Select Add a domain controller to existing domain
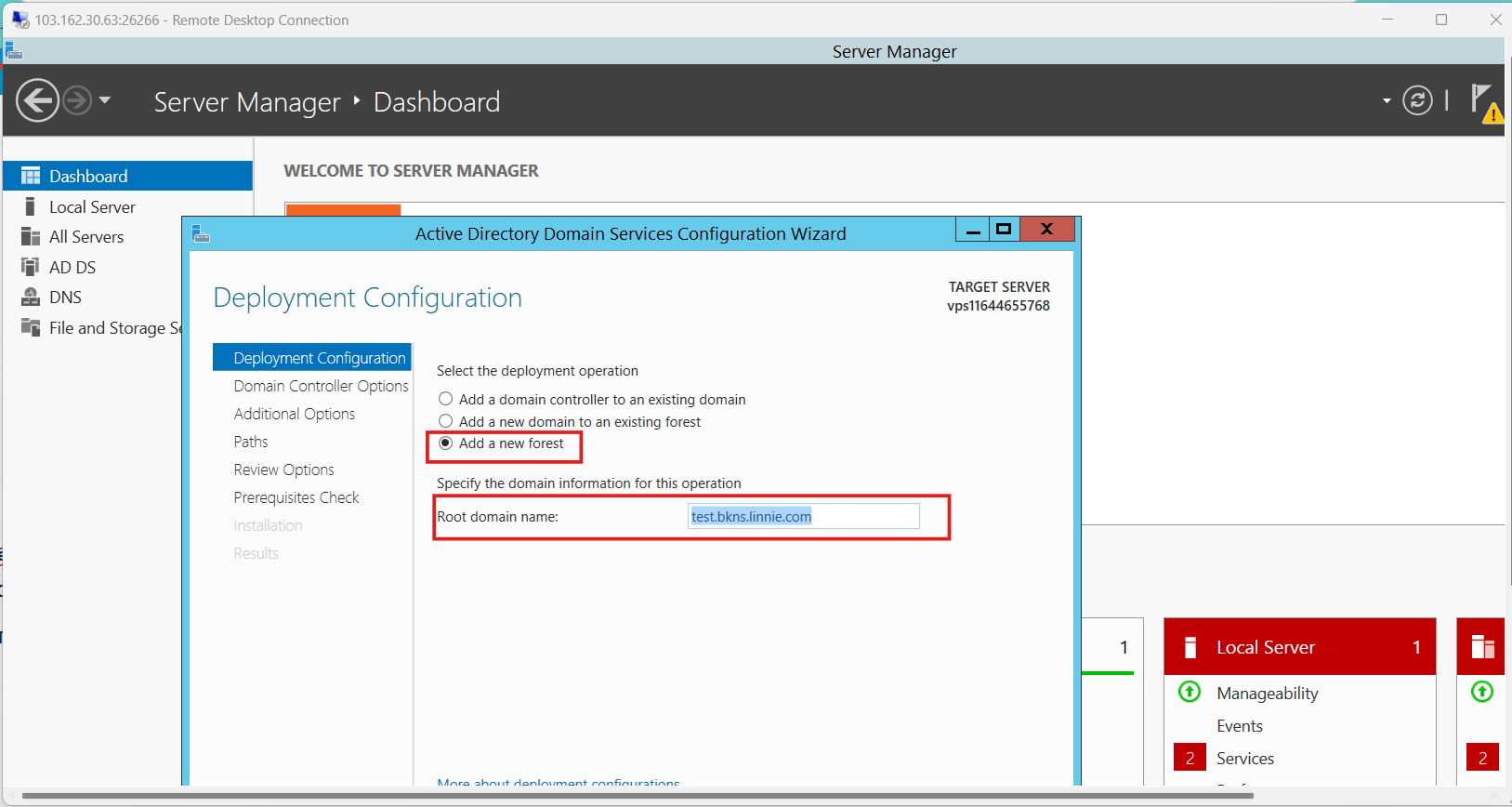This screenshot has width=1512, height=807. coord(446,399)
